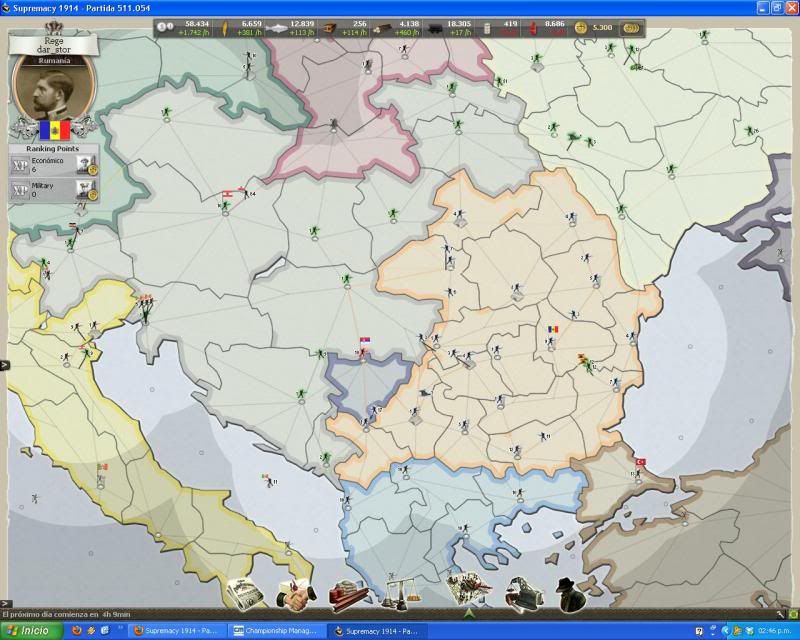This screenshot has height=640, width=800.
Task: Open the diplomacy handshake menu
Action: [x=295, y=595]
